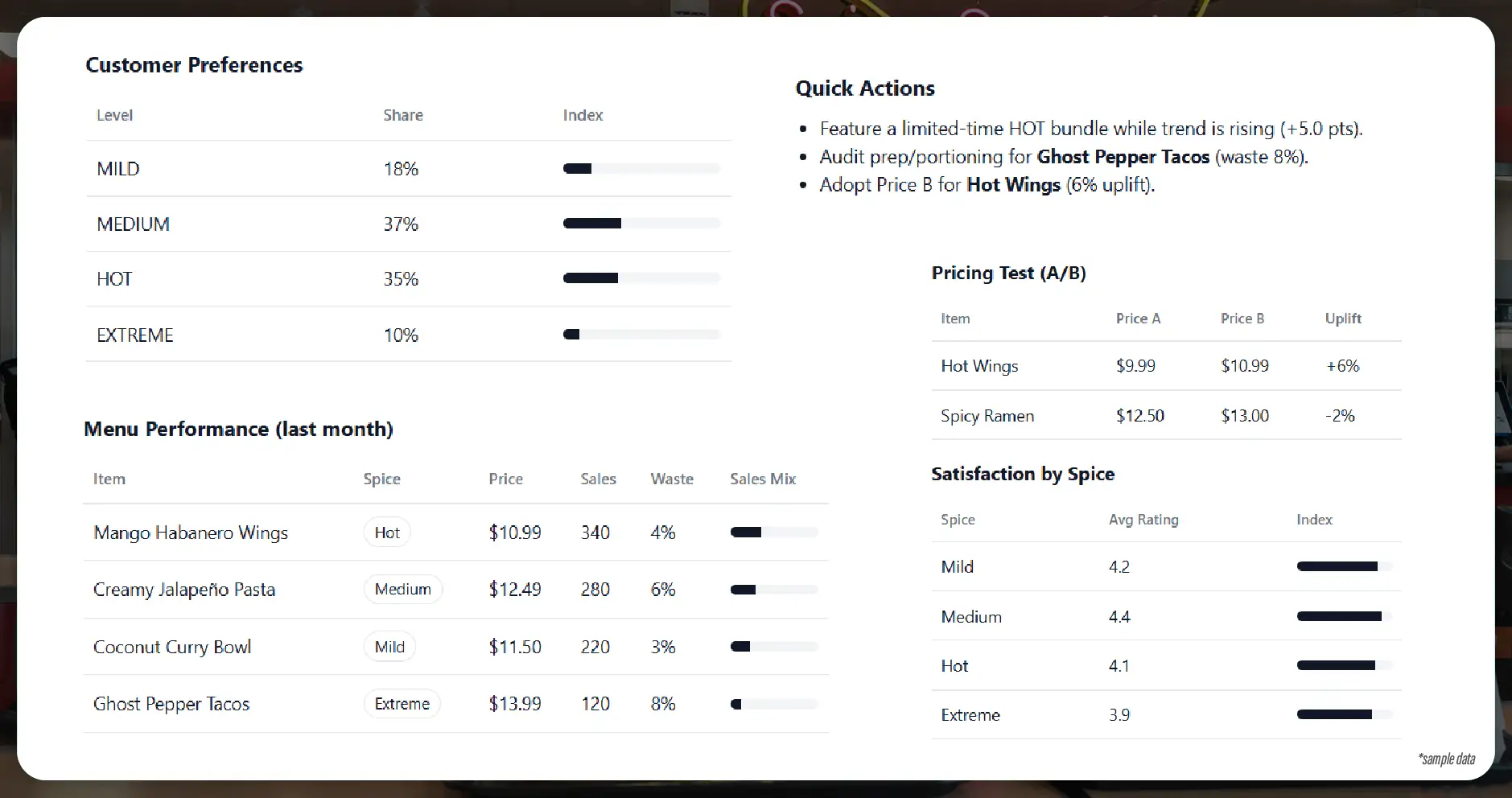Click the bold Hot Wings text in Quick Actions

point(1013,185)
